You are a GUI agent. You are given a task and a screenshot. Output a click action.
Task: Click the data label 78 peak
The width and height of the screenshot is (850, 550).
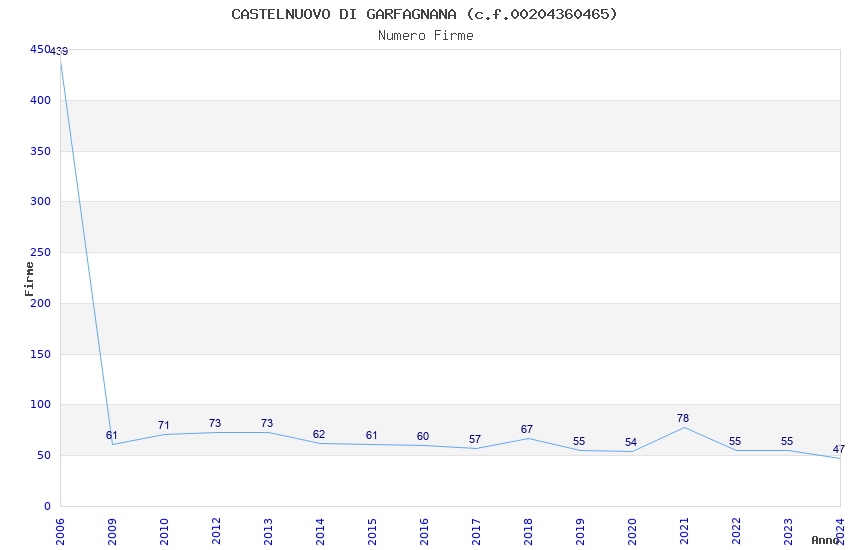point(683,418)
